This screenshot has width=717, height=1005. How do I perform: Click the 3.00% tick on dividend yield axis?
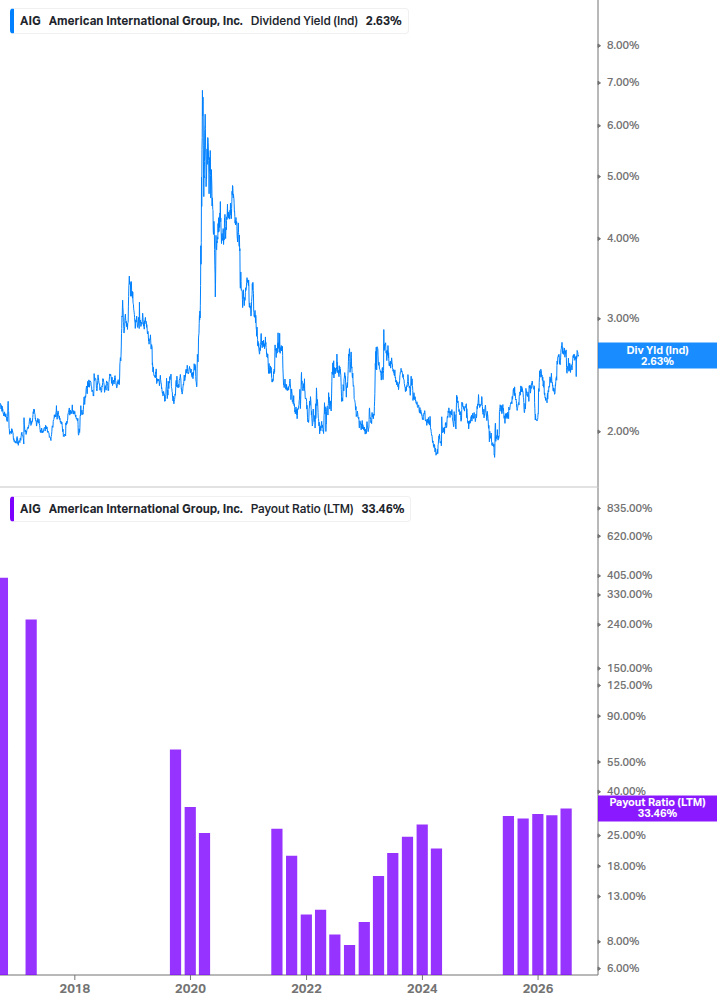pyautogui.click(x=623, y=319)
